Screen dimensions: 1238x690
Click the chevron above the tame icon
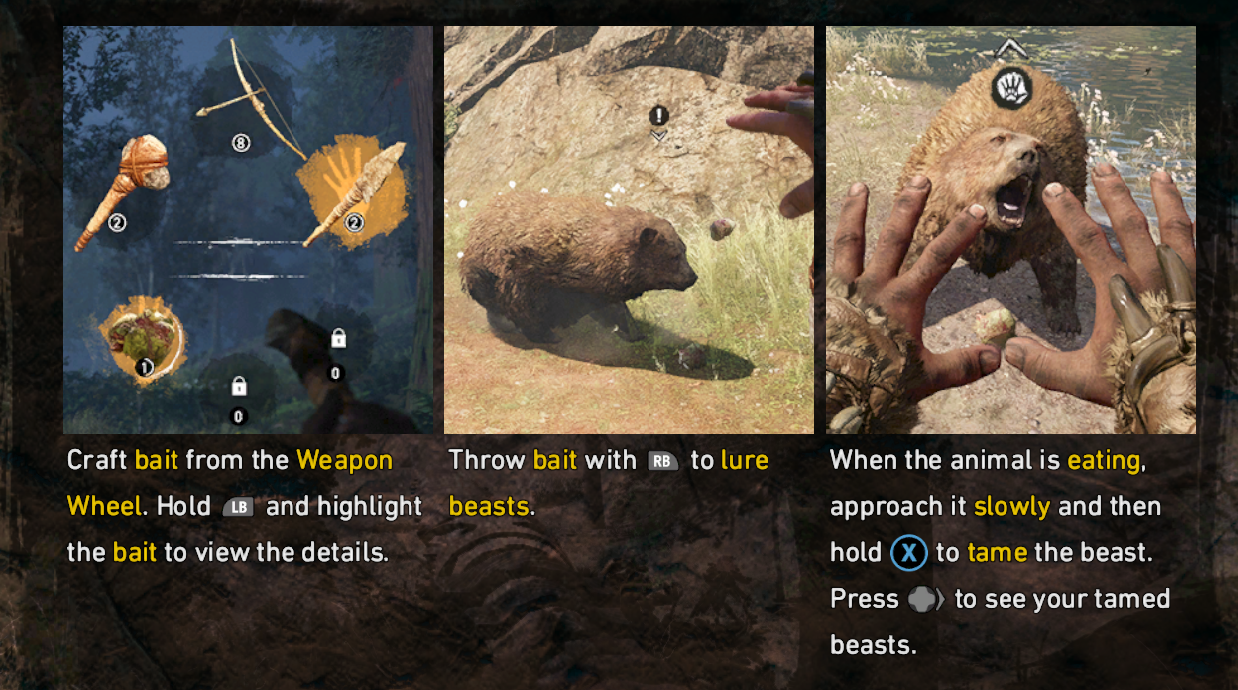pos(1010,48)
